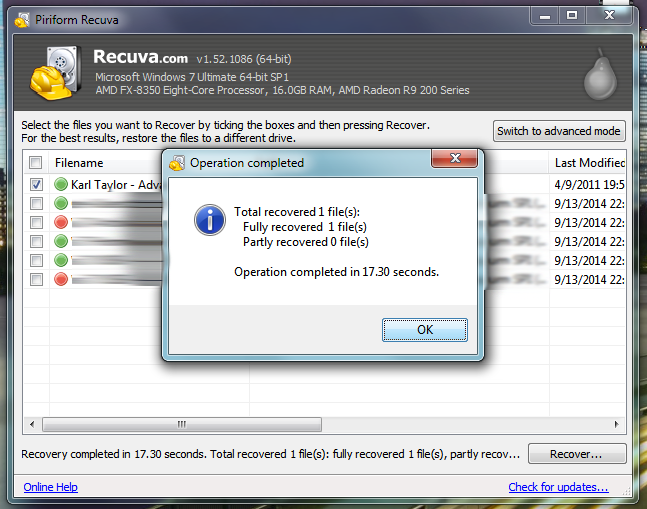Minimize the Piriform Recuva window
This screenshot has width=647, height=509.
pyautogui.click(x=545, y=16)
